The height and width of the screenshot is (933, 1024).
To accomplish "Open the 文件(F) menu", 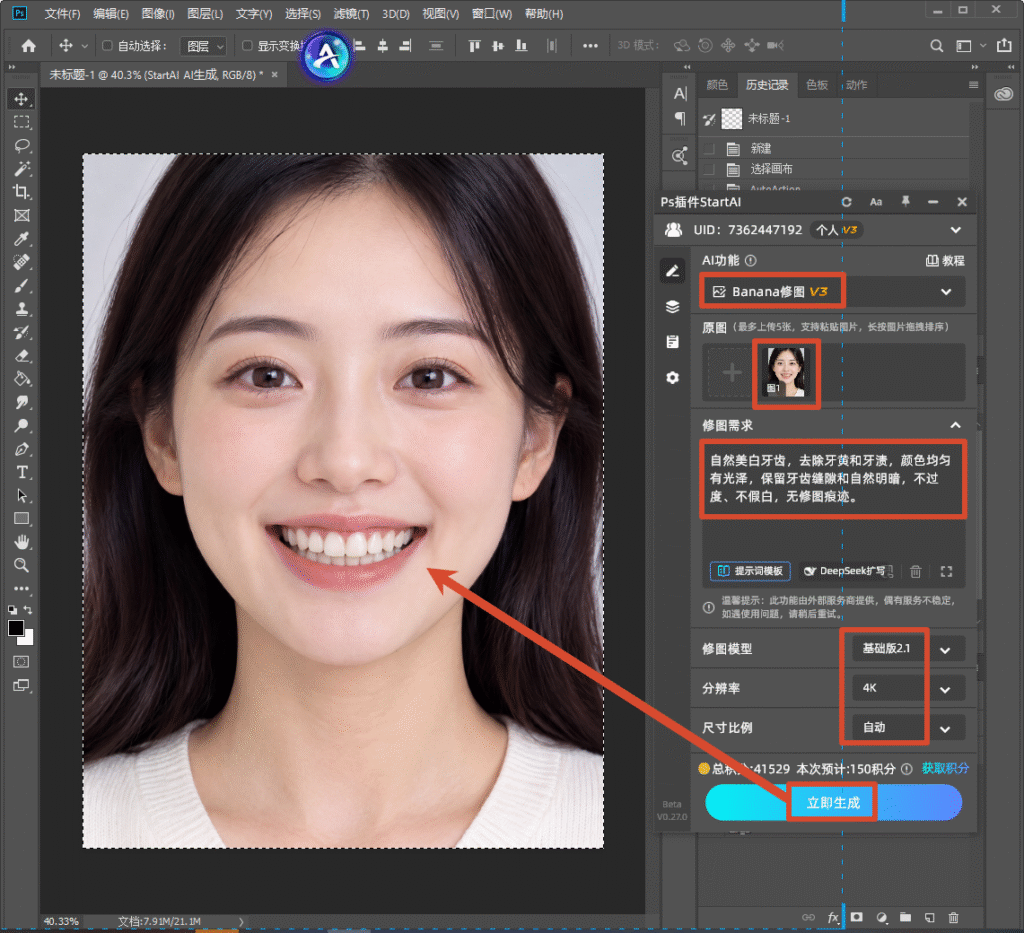I will [x=62, y=14].
